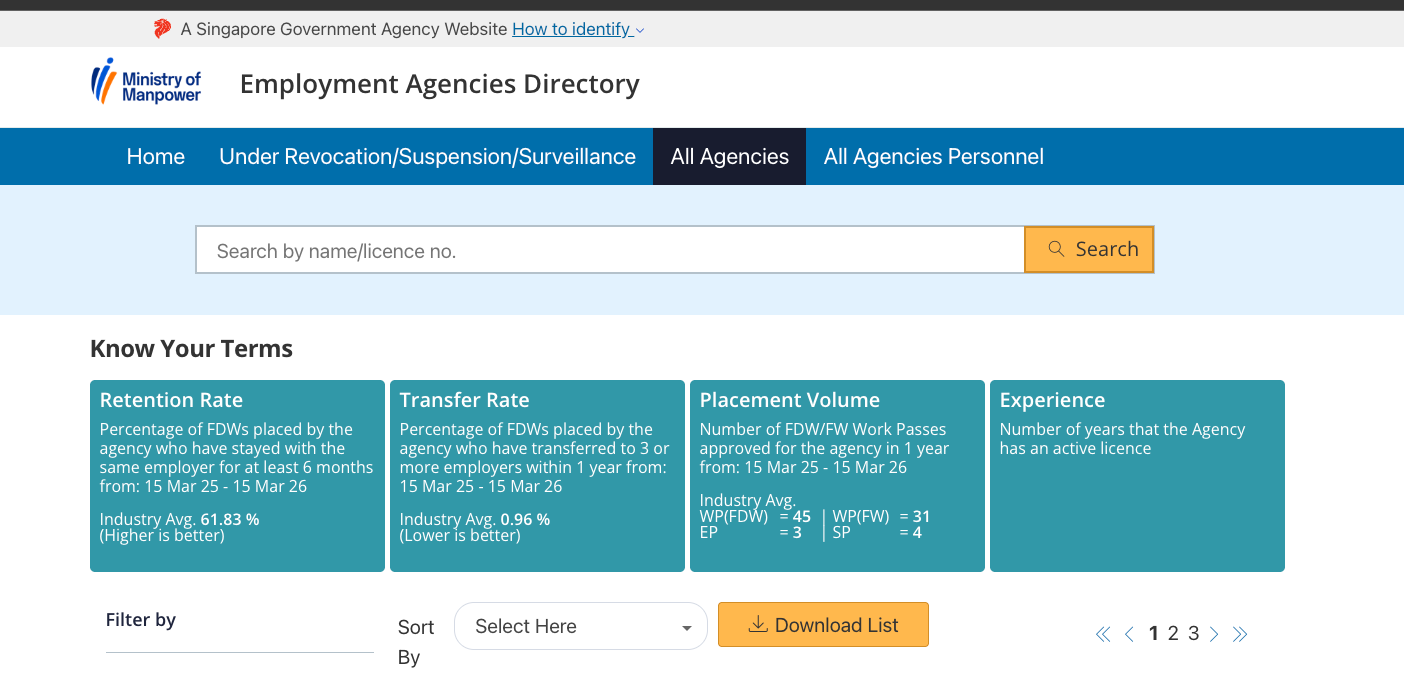This screenshot has width=1404, height=681.
Task: Open the All Agencies Personnel tab
Action: pyautogui.click(x=933, y=157)
